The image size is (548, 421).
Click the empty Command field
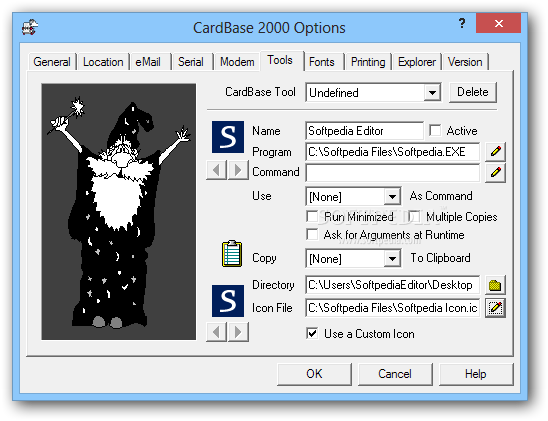[392, 173]
